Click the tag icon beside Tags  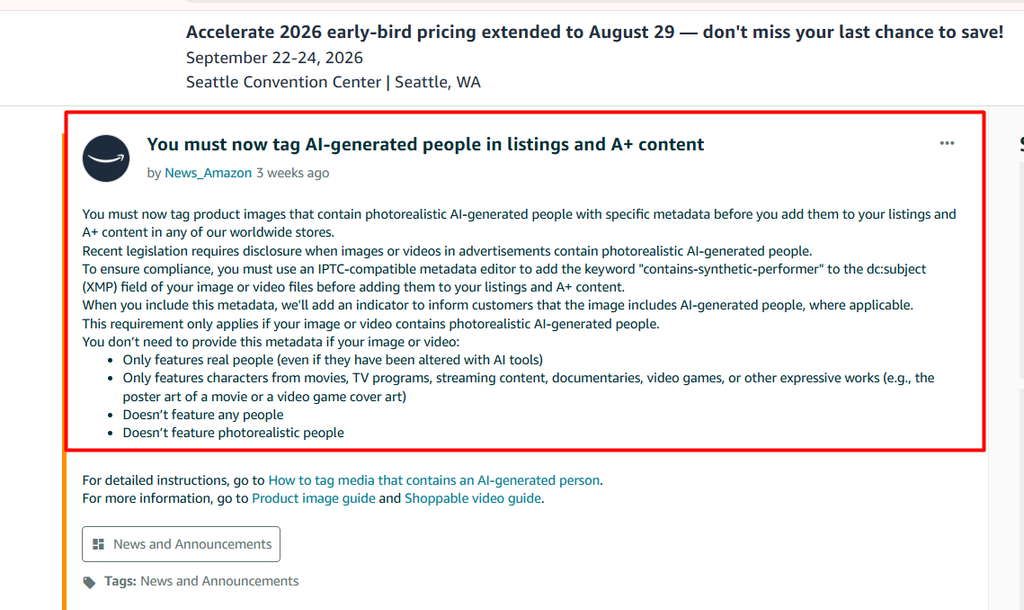(x=89, y=582)
